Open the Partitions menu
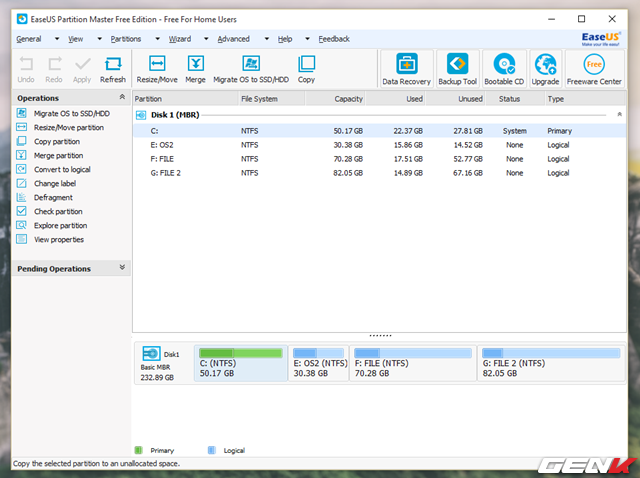Screen dimensions: 640x478 click(126, 39)
